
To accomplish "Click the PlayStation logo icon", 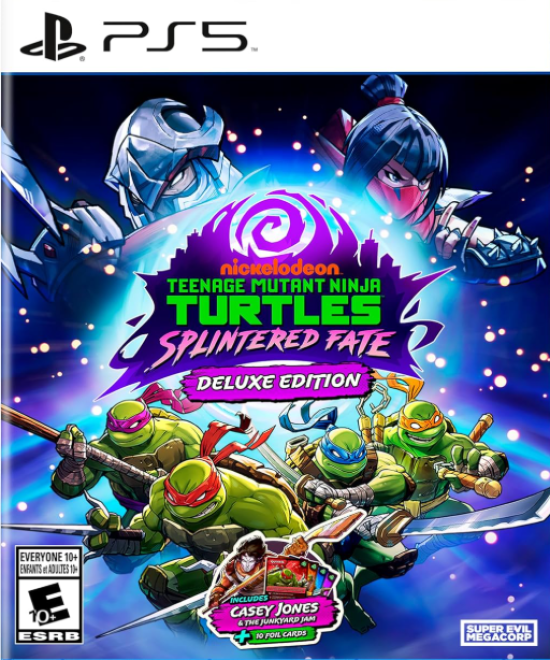I will [x=53, y=37].
